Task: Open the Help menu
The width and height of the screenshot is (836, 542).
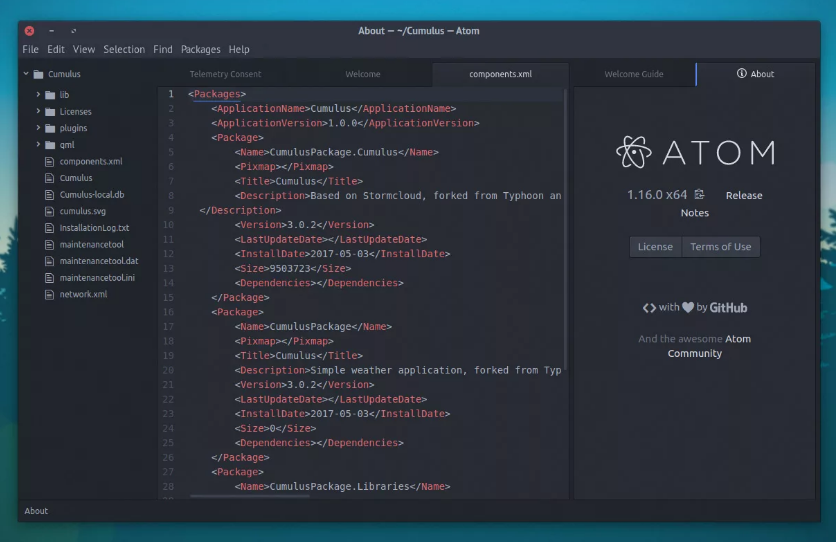Action: pos(239,49)
